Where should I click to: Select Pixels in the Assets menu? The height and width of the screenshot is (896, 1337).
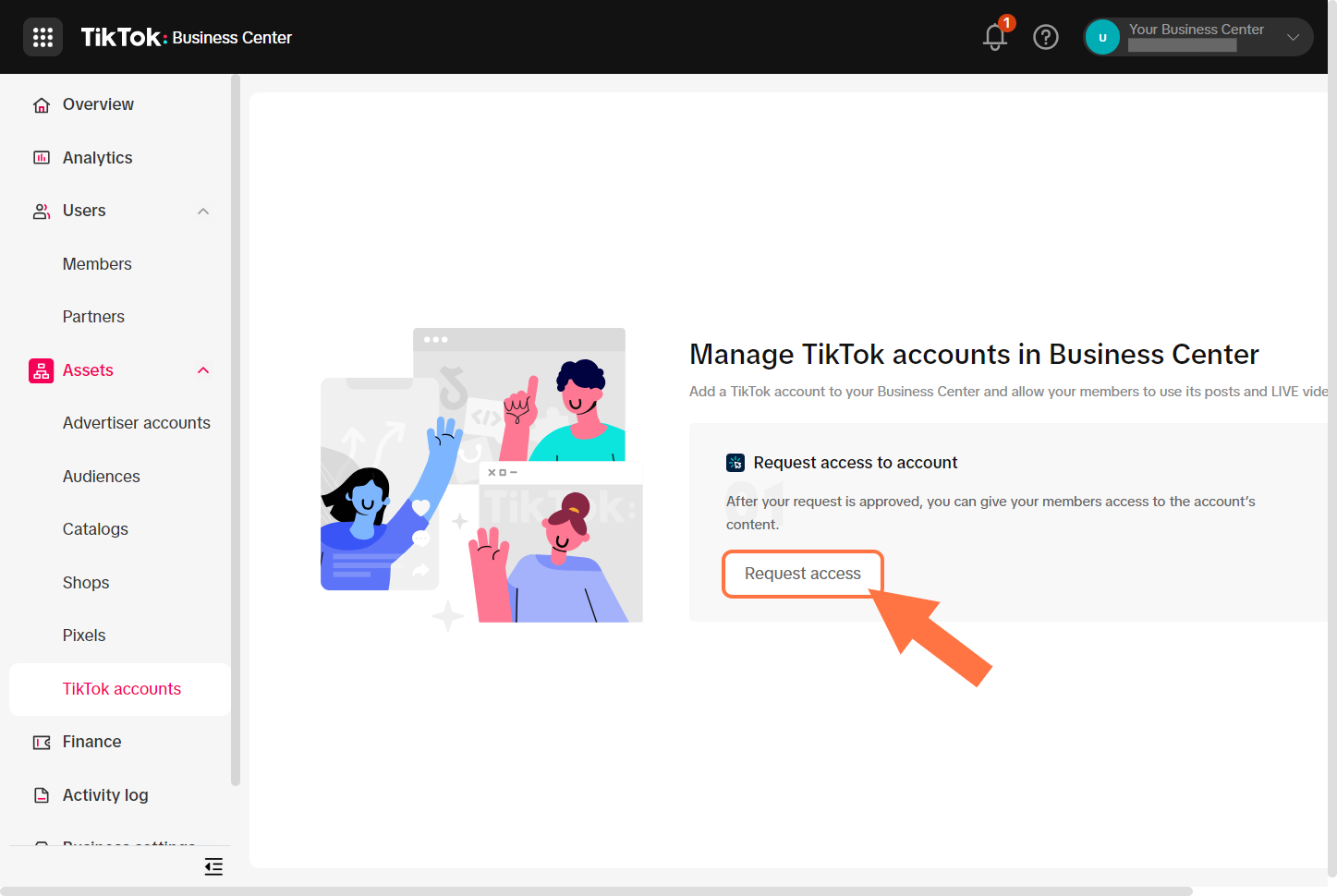(x=84, y=636)
